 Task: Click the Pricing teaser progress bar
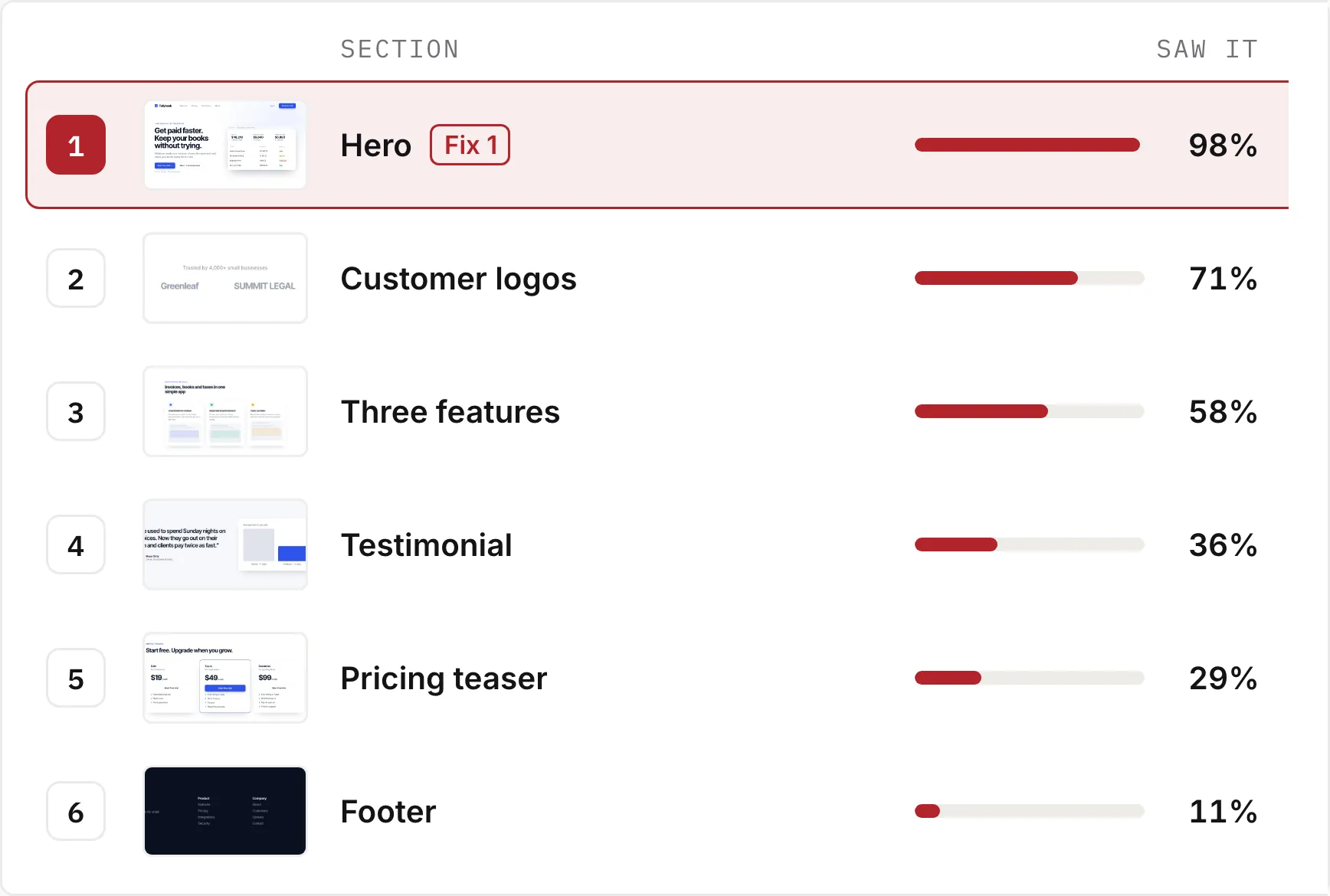click(1029, 678)
